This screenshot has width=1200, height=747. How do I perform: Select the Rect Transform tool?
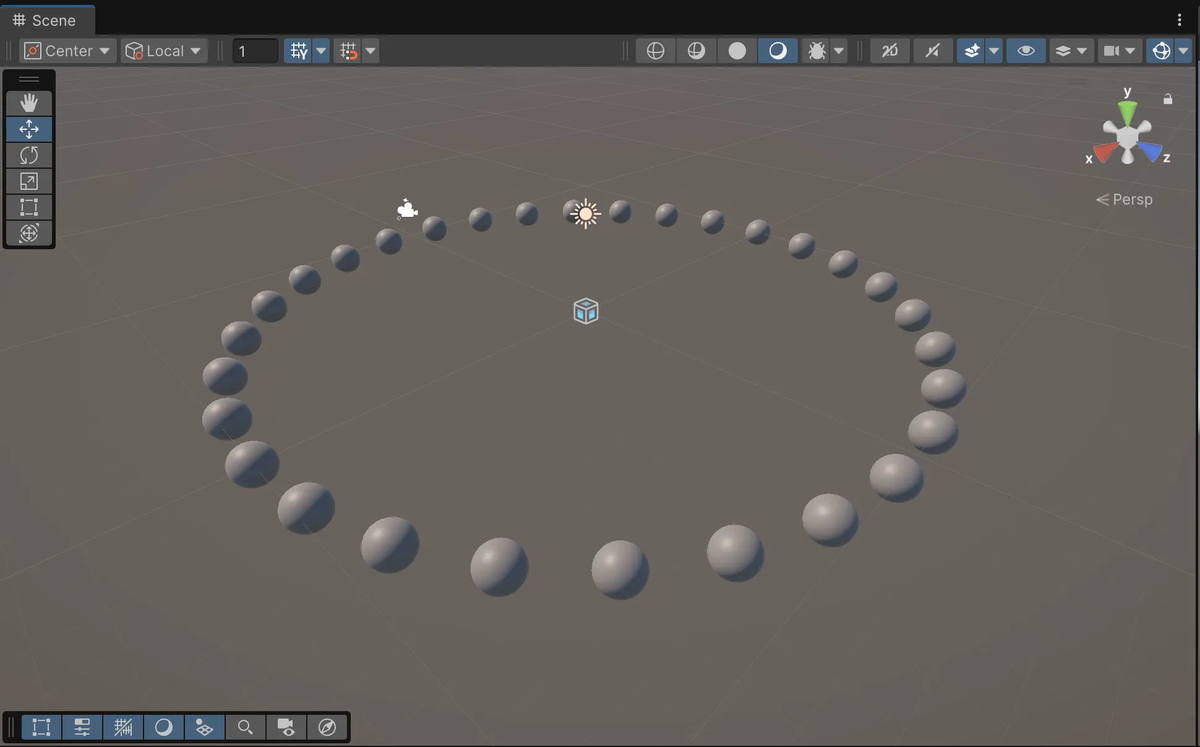[x=29, y=207]
